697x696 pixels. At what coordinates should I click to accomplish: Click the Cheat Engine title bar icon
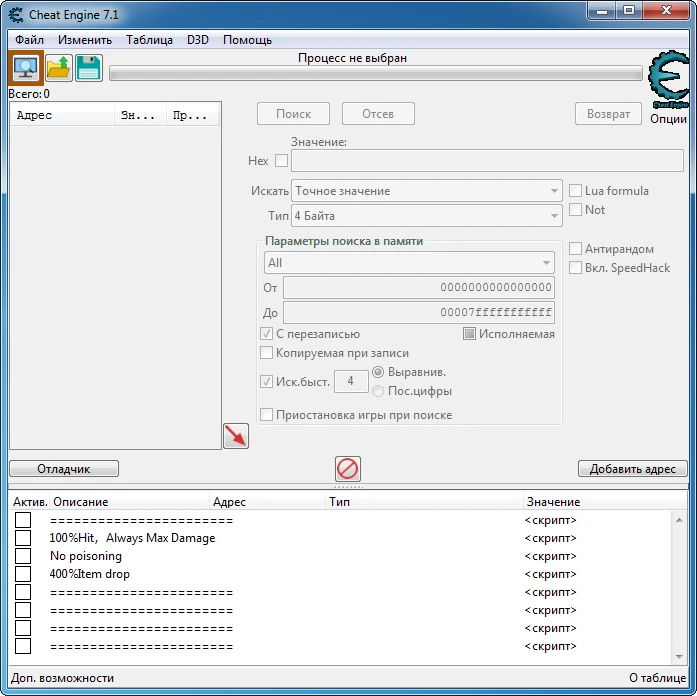(x=16, y=15)
